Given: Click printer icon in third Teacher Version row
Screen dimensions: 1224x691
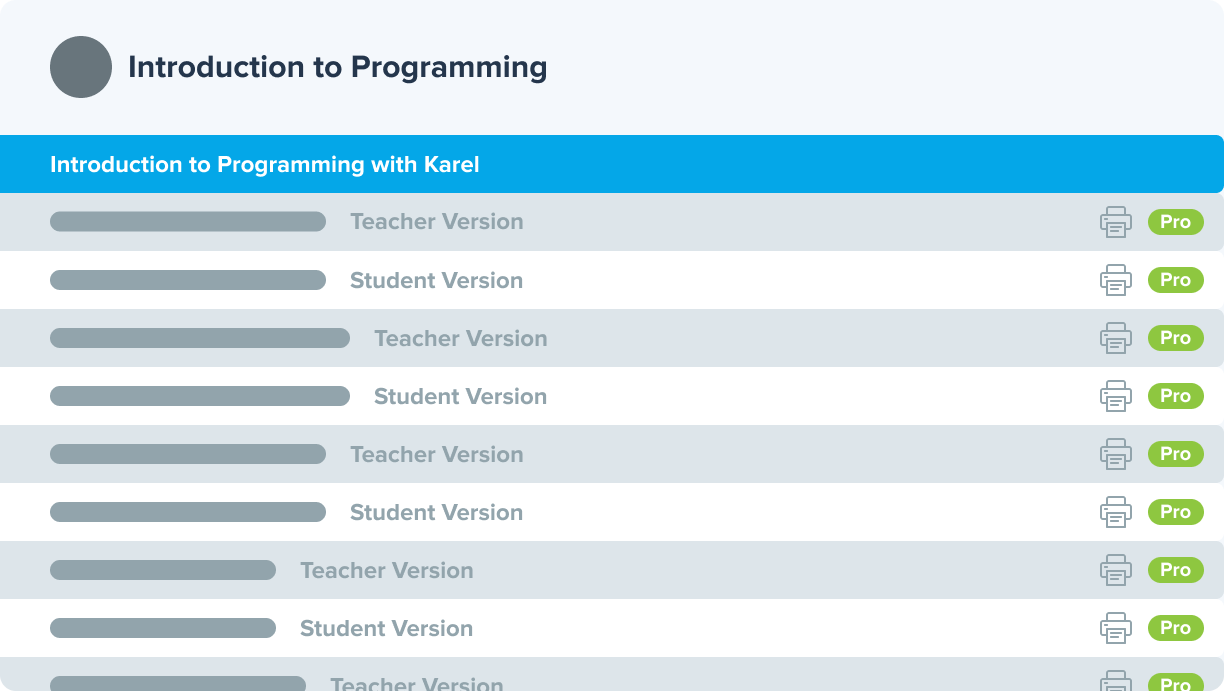Looking at the screenshot, I should [1116, 454].
